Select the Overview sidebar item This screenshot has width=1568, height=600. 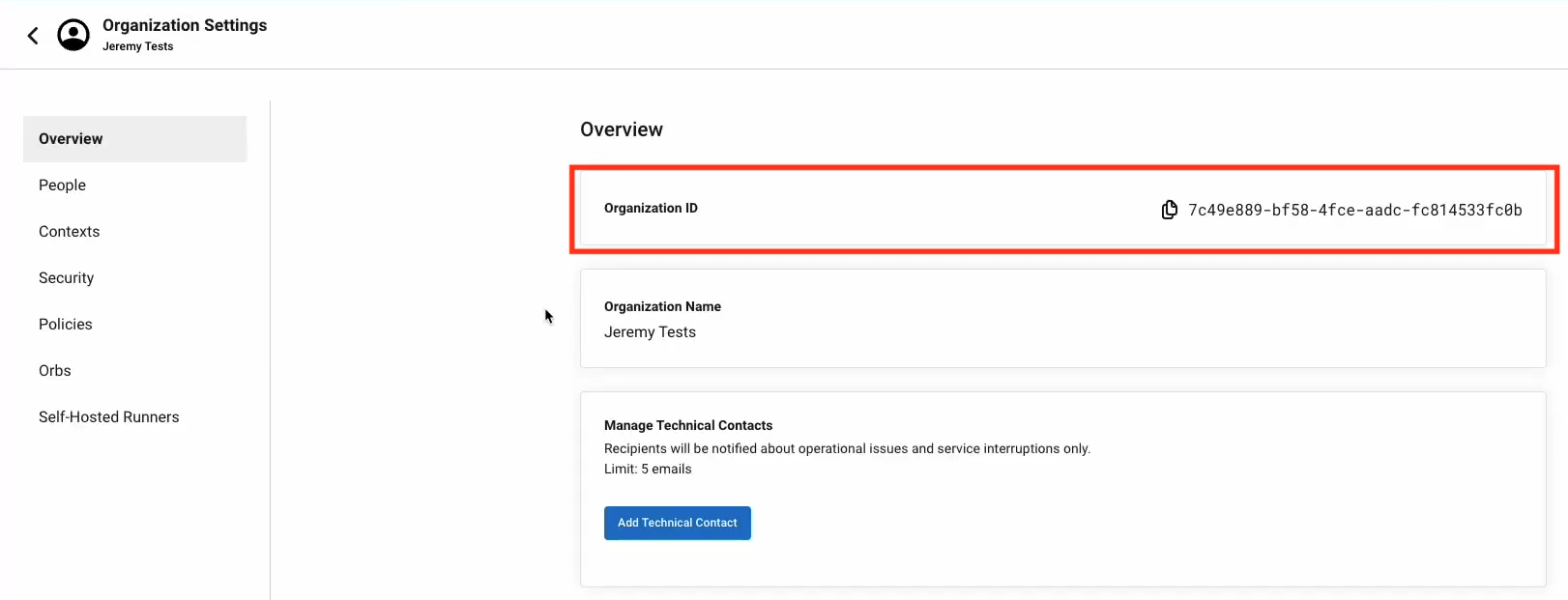pos(135,139)
